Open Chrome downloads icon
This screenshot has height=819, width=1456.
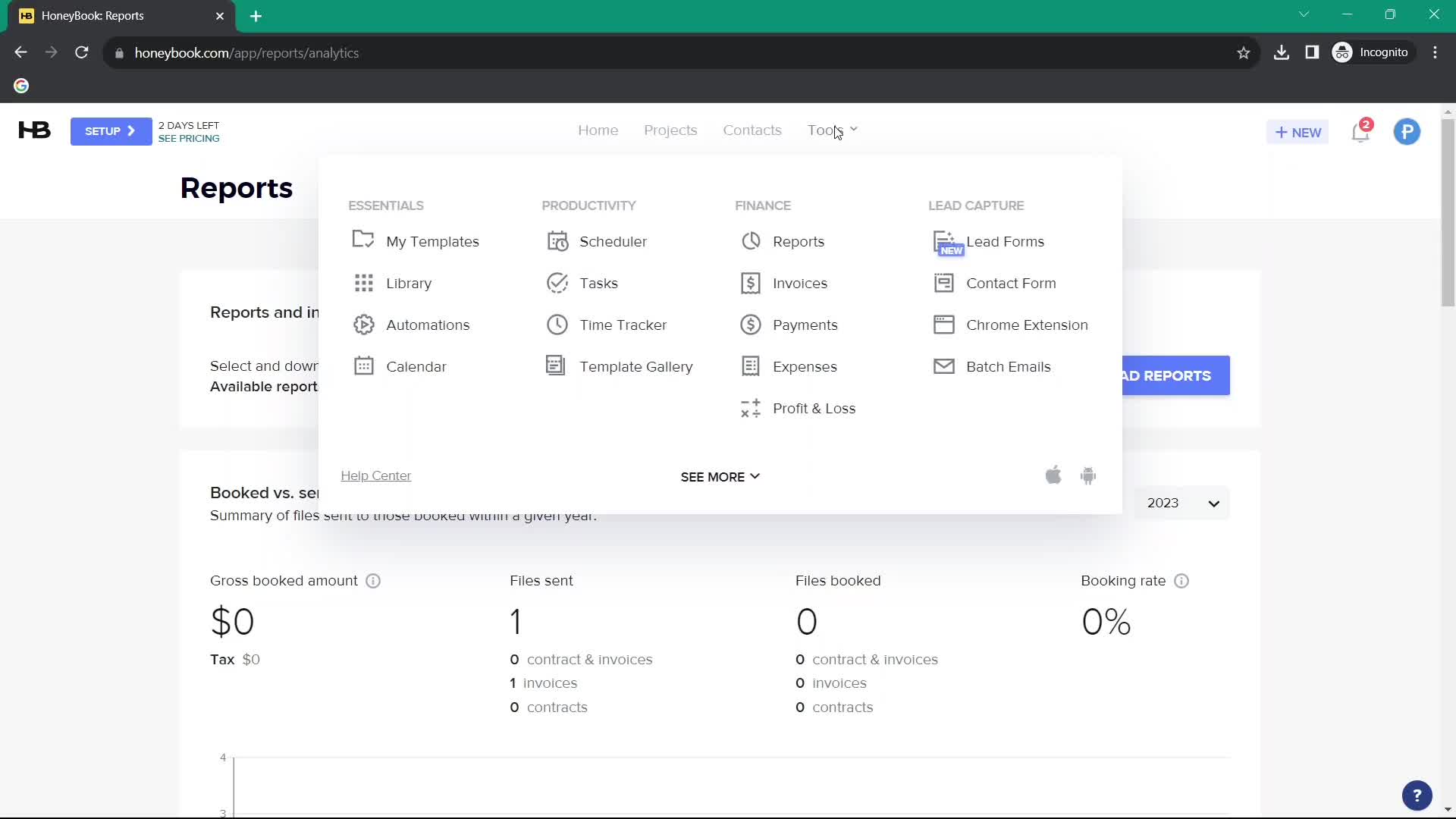pos(1282,52)
